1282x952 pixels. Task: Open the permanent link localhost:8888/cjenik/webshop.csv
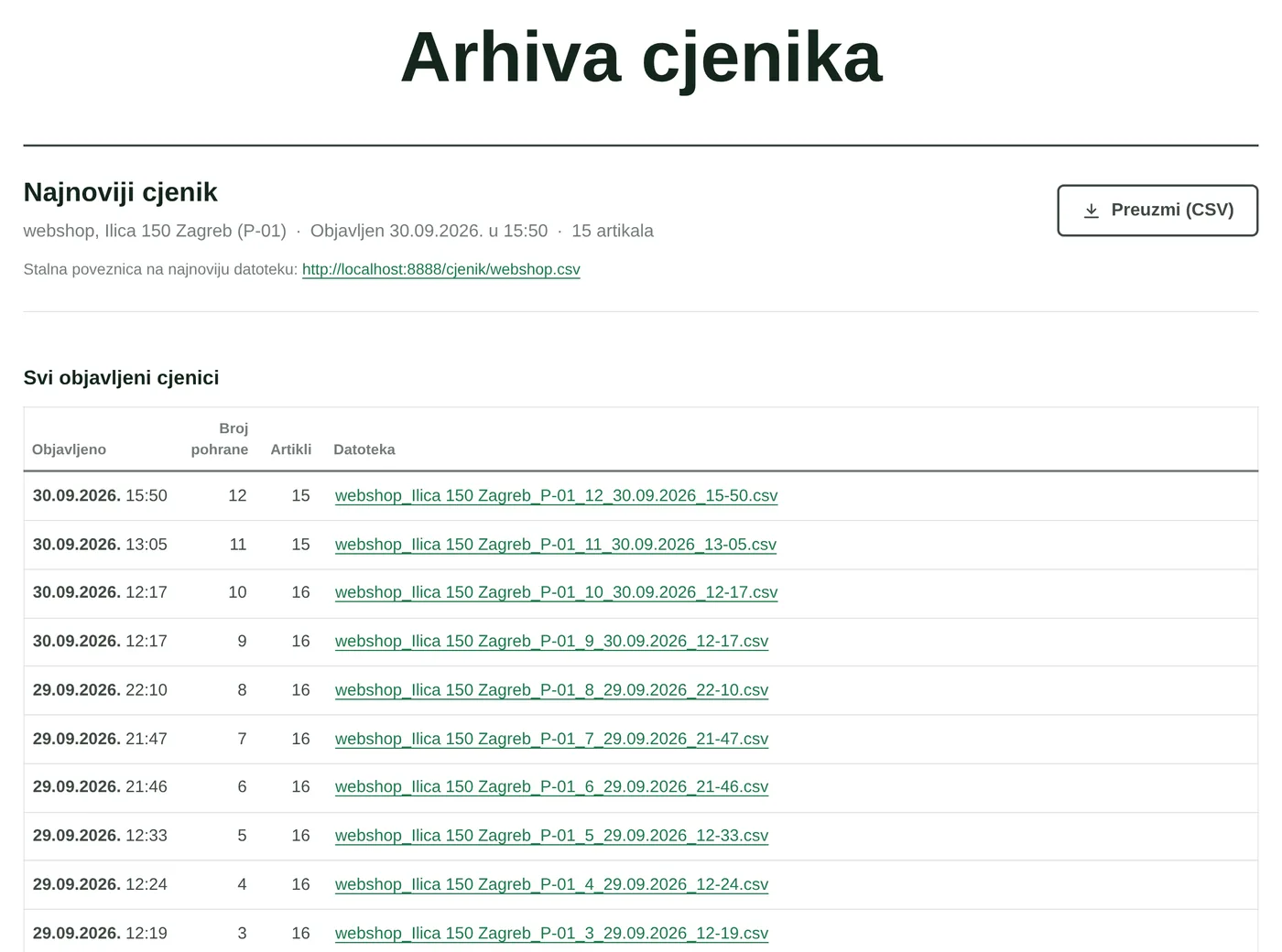[441, 269]
